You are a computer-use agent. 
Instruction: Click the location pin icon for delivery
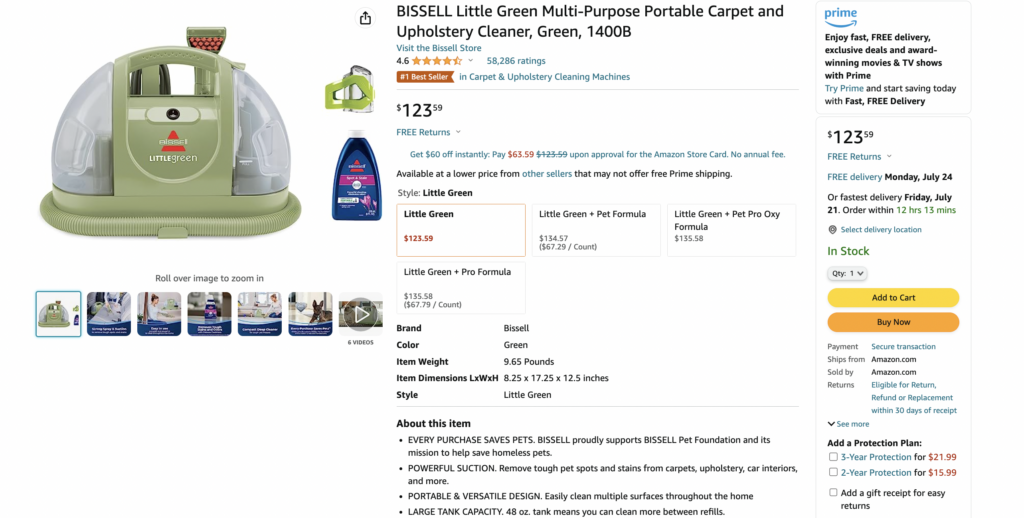pos(832,230)
